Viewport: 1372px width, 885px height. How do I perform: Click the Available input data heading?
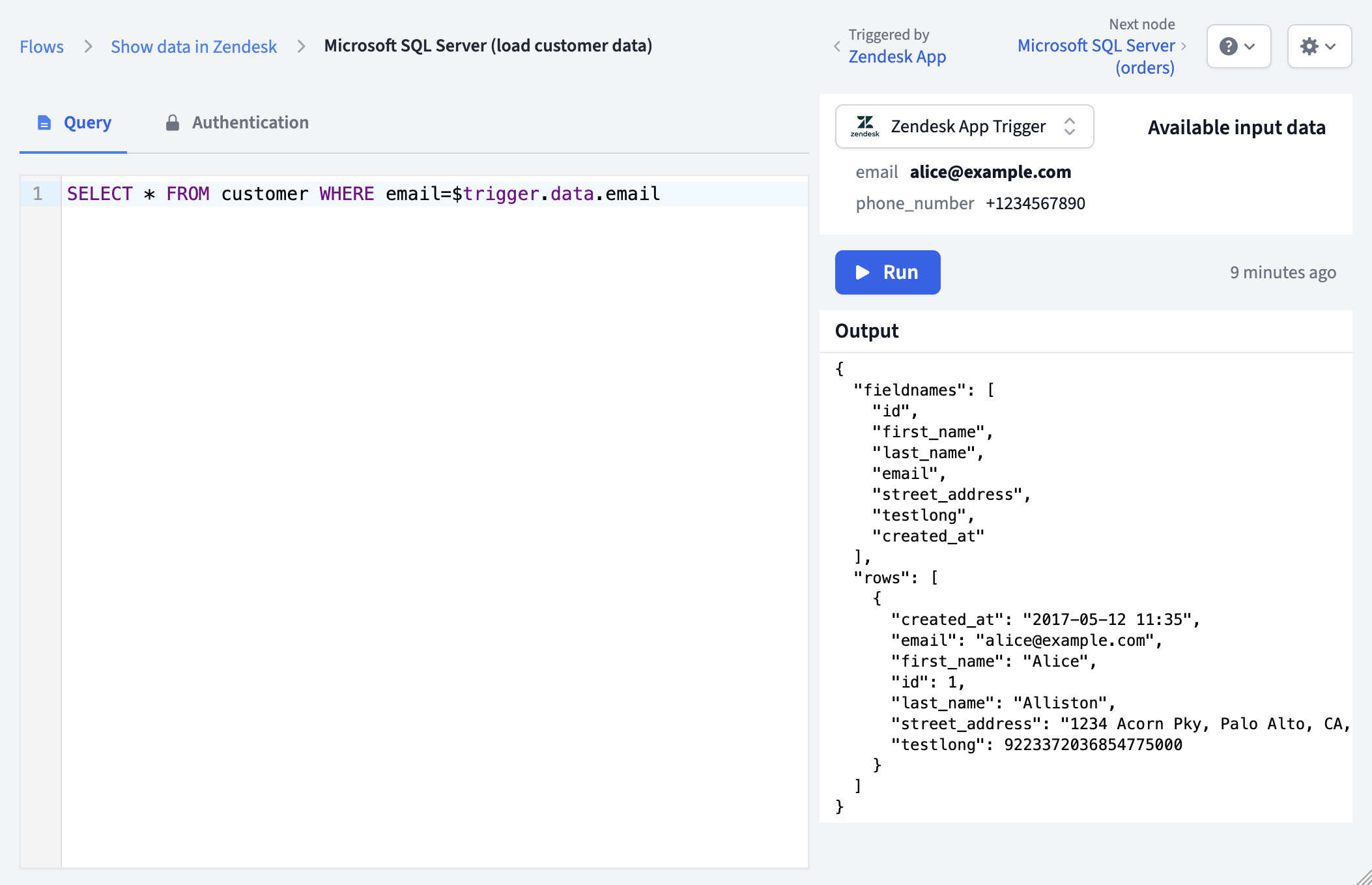click(1236, 127)
